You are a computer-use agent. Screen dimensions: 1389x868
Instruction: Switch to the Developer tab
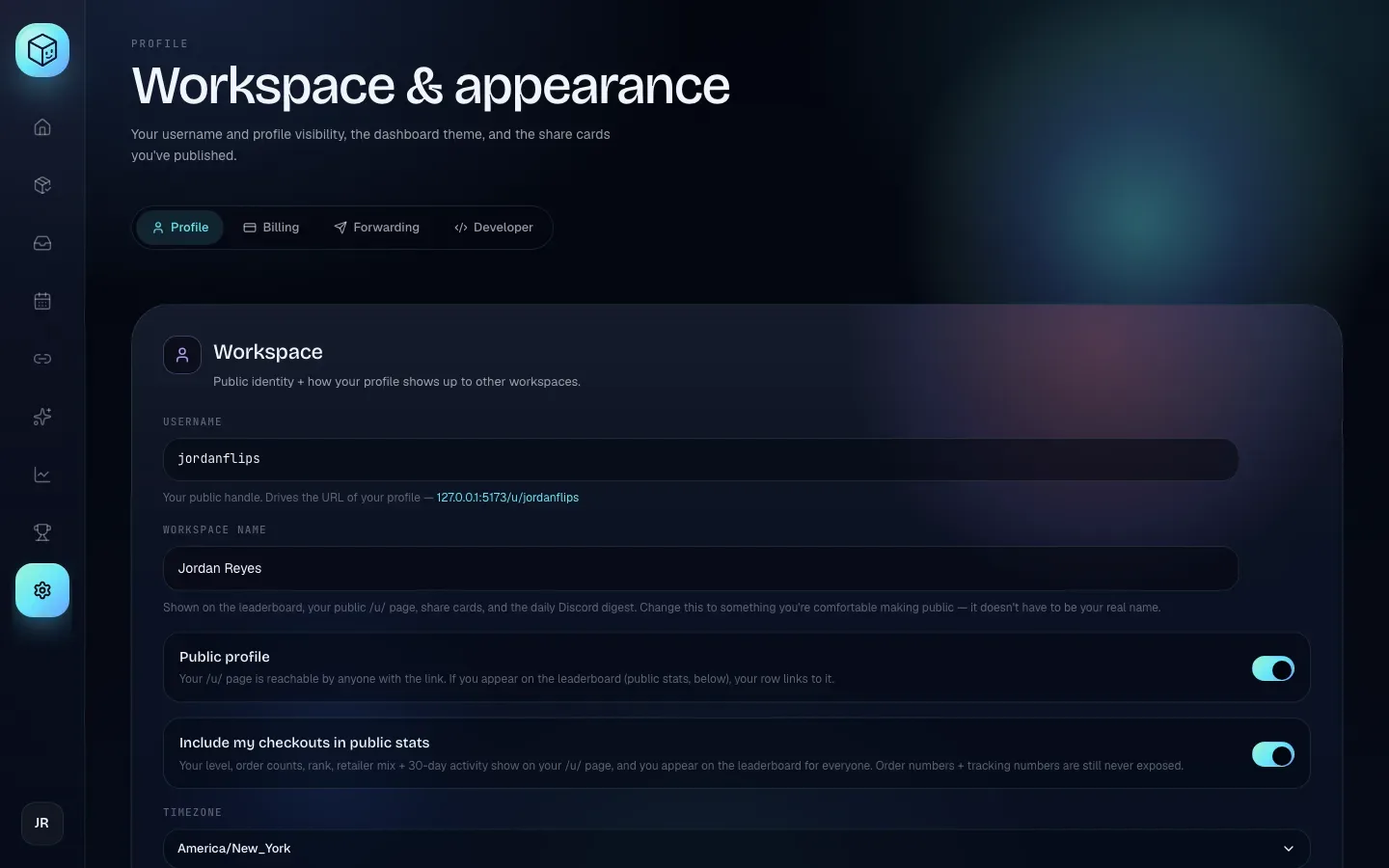[493, 228]
